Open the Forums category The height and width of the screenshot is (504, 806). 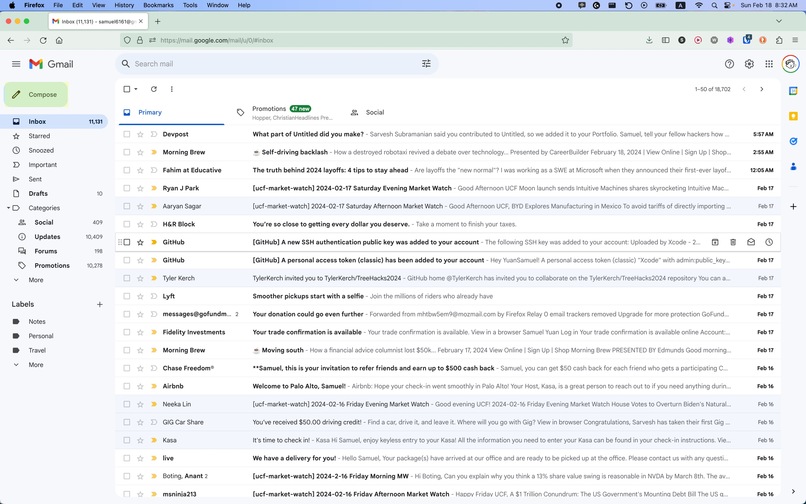[x=46, y=251]
